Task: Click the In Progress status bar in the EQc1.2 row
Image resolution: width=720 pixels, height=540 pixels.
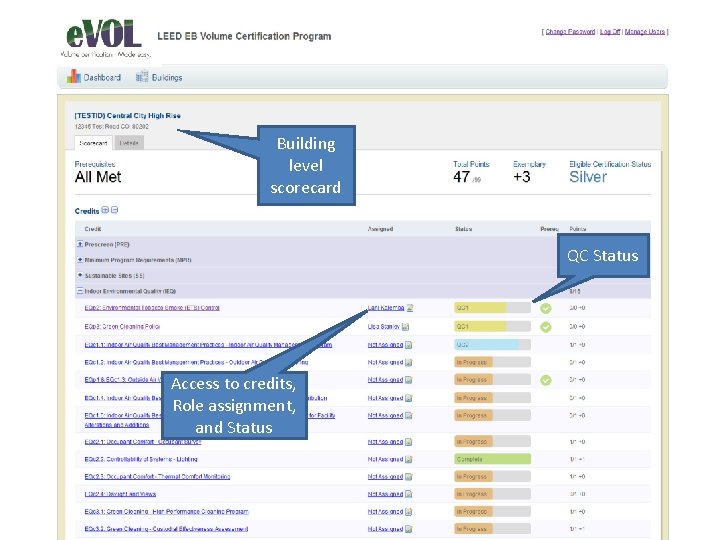Action: point(492,362)
